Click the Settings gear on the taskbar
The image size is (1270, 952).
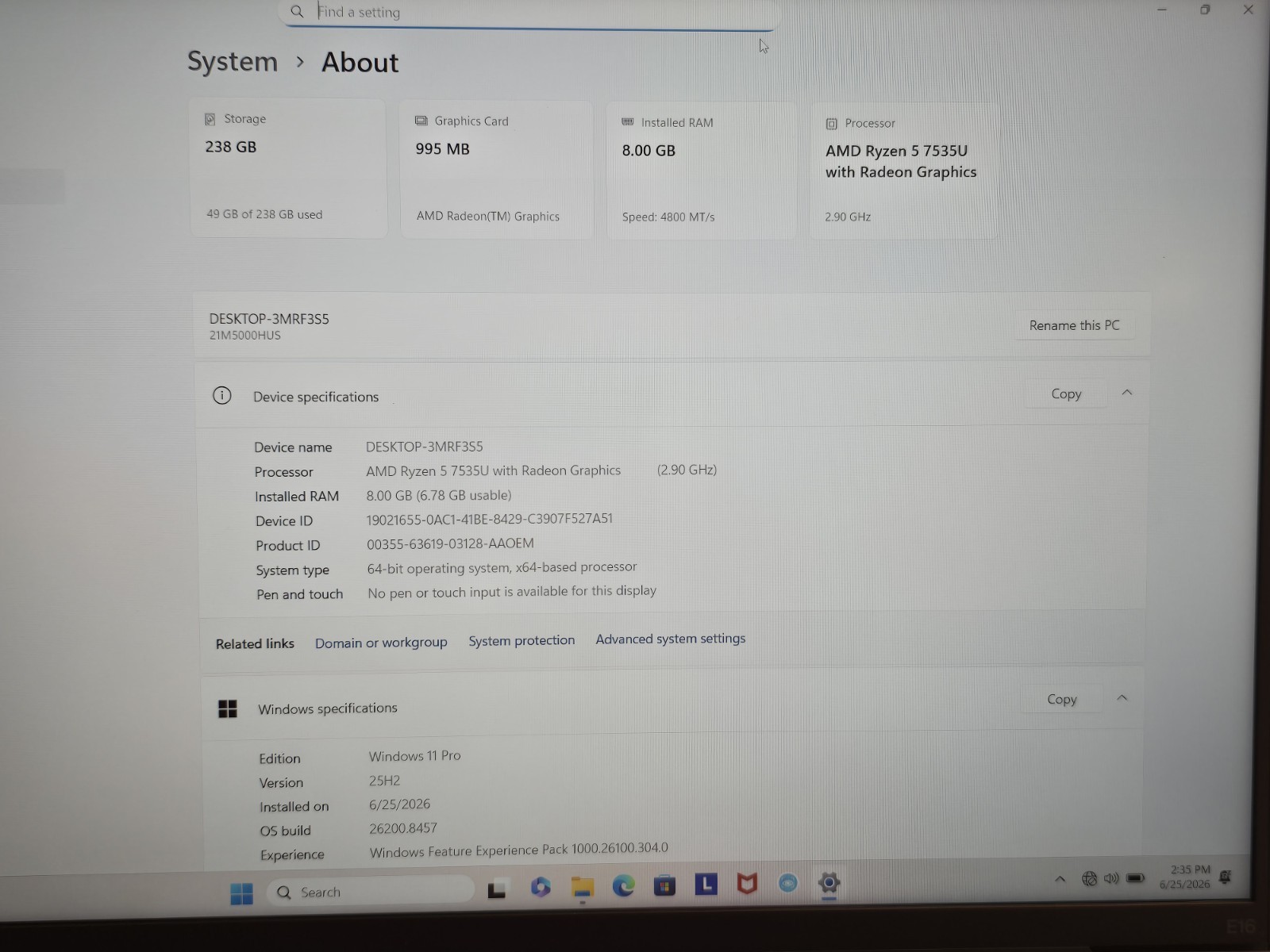[x=829, y=883]
